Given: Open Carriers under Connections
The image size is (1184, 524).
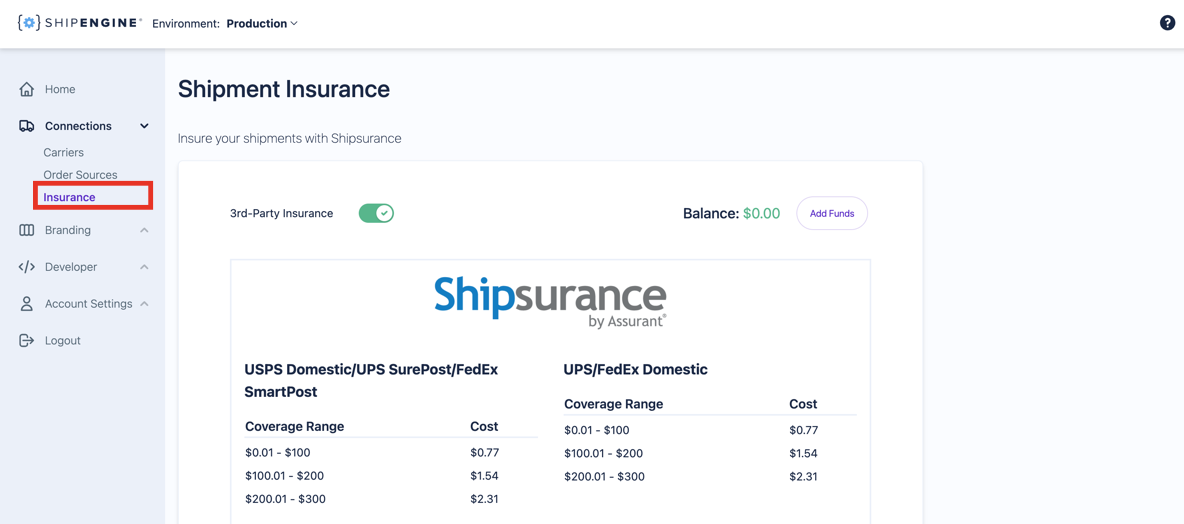Looking at the screenshot, I should (63, 153).
